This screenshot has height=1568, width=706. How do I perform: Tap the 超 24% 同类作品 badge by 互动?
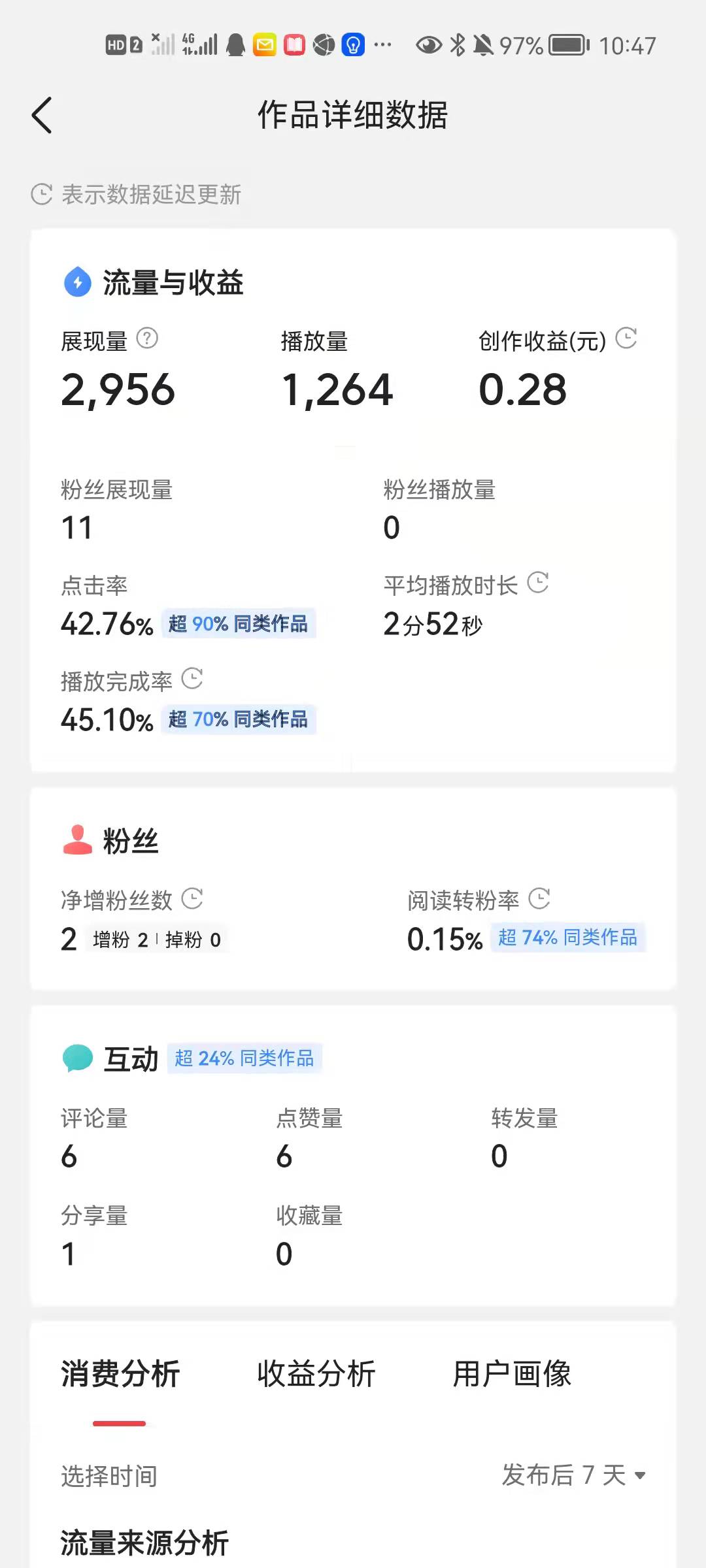244,1058
